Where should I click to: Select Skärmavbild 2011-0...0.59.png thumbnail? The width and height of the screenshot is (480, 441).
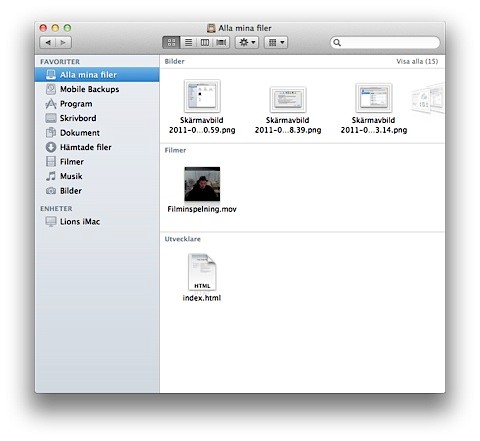[x=202, y=96]
